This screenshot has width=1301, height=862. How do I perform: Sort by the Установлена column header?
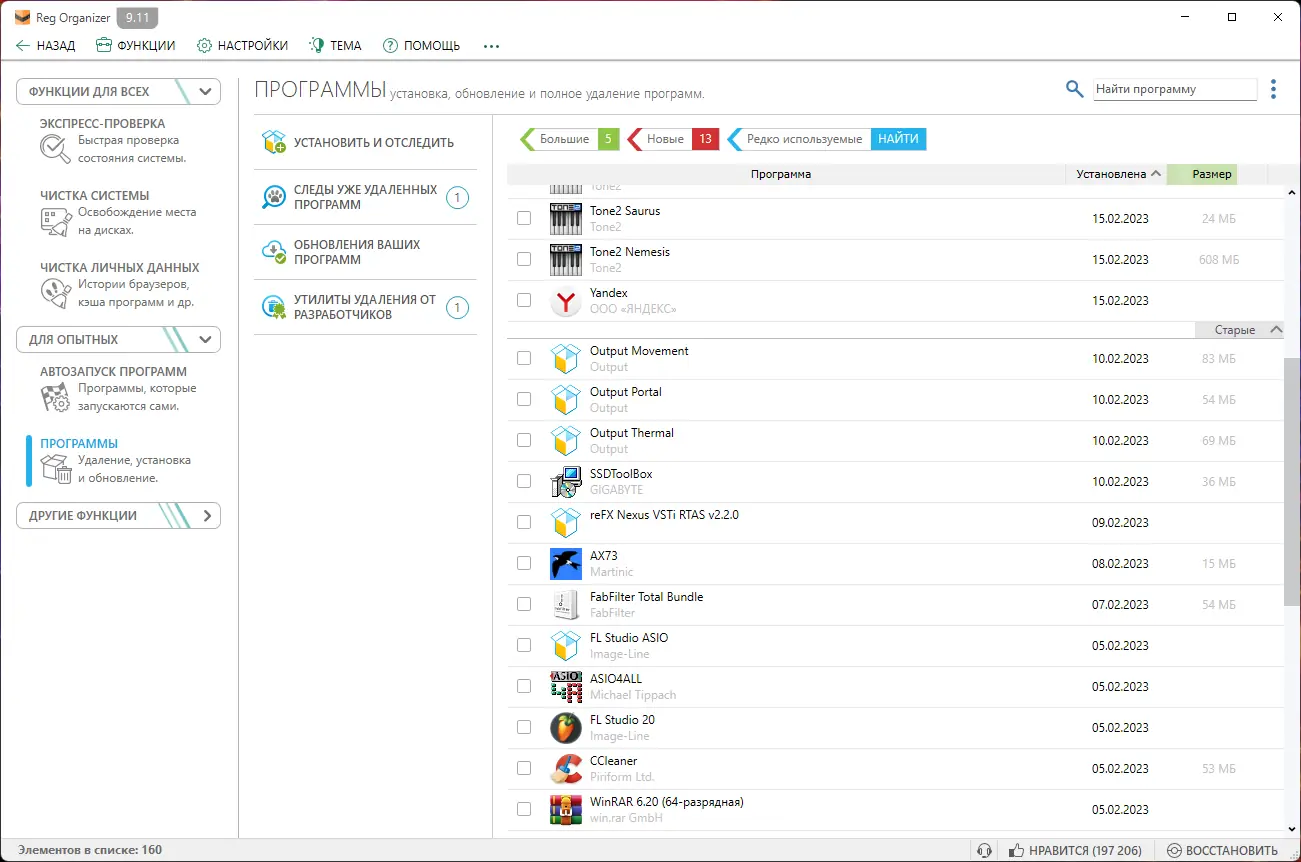tap(1115, 174)
